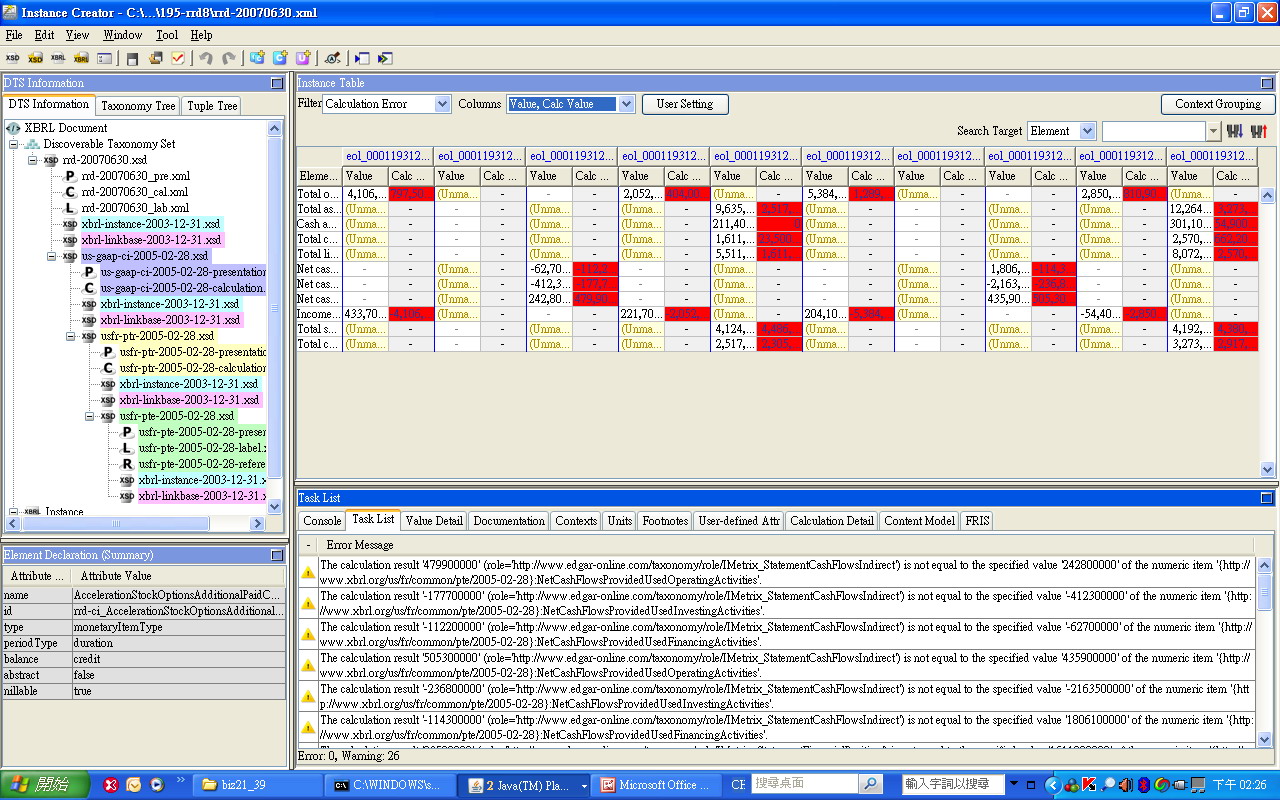Show the Value Detail tab
The height and width of the screenshot is (800, 1280).
click(434, 520)
